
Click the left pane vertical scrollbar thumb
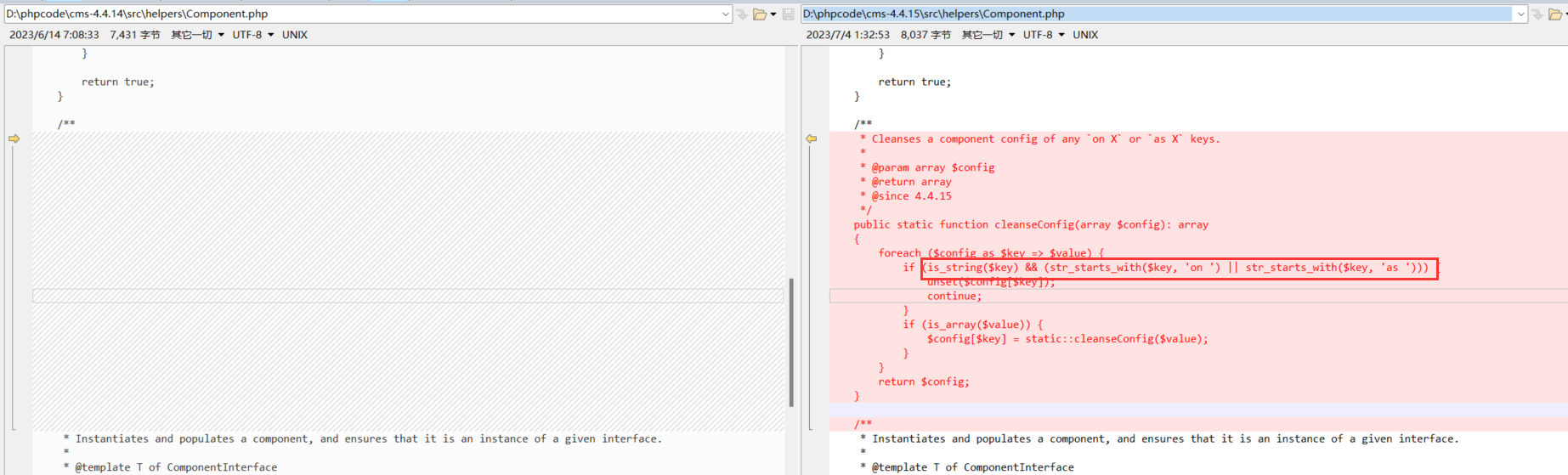click(x=791, y=342)
